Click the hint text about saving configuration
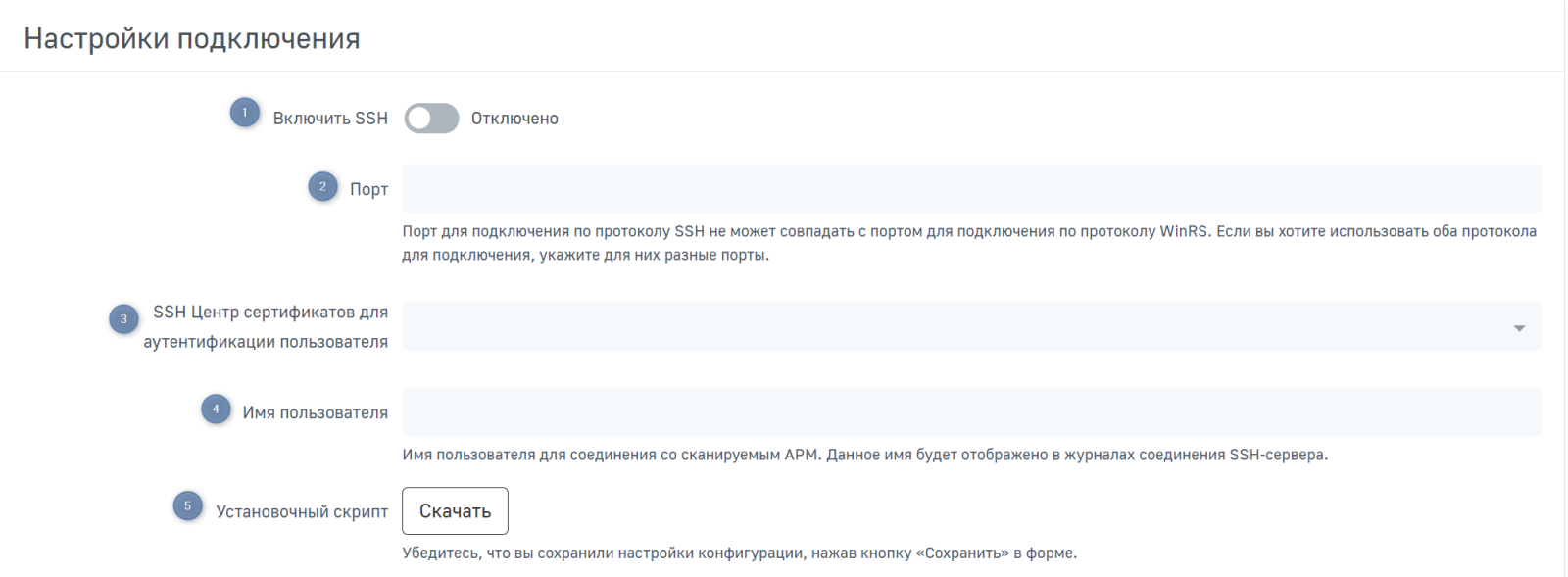 point(739,553)
